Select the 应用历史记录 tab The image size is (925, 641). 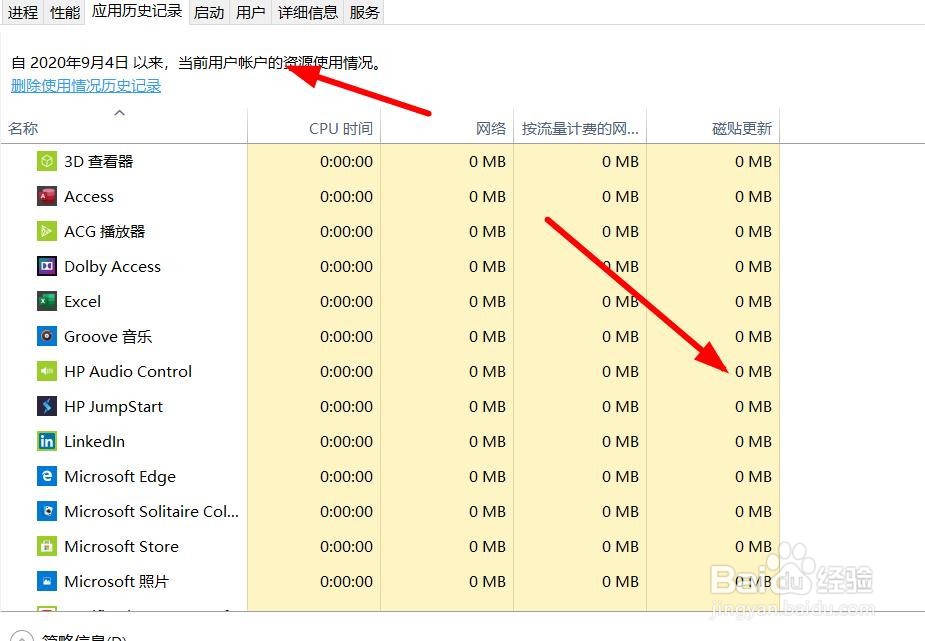click(x=137, y=11)
